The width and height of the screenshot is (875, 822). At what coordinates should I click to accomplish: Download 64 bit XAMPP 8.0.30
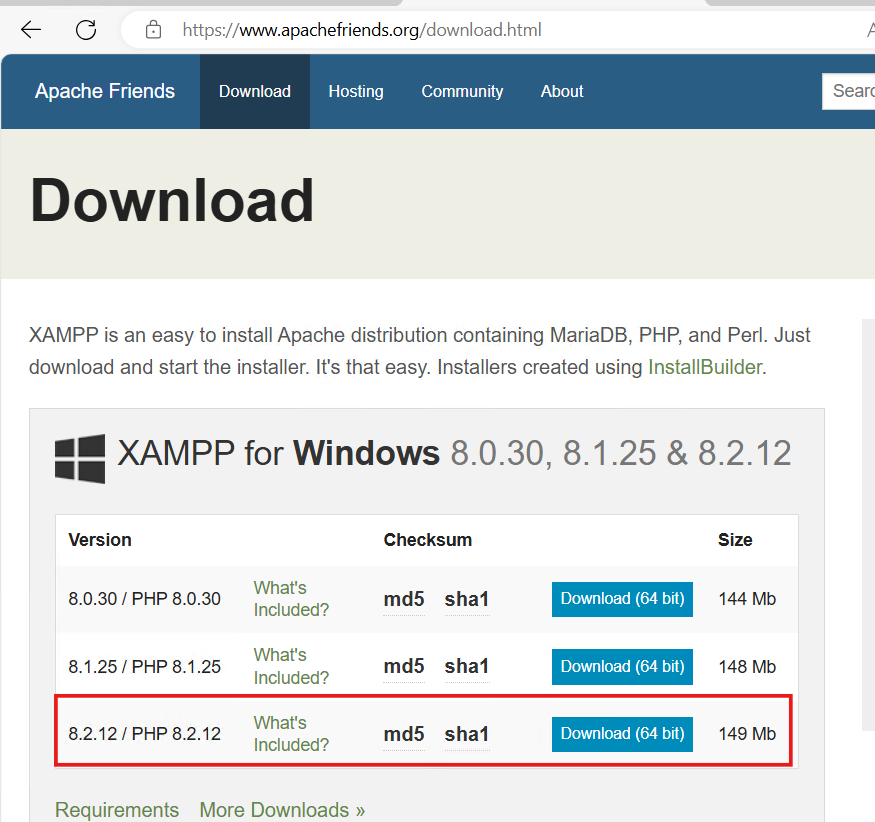point(622,599)
